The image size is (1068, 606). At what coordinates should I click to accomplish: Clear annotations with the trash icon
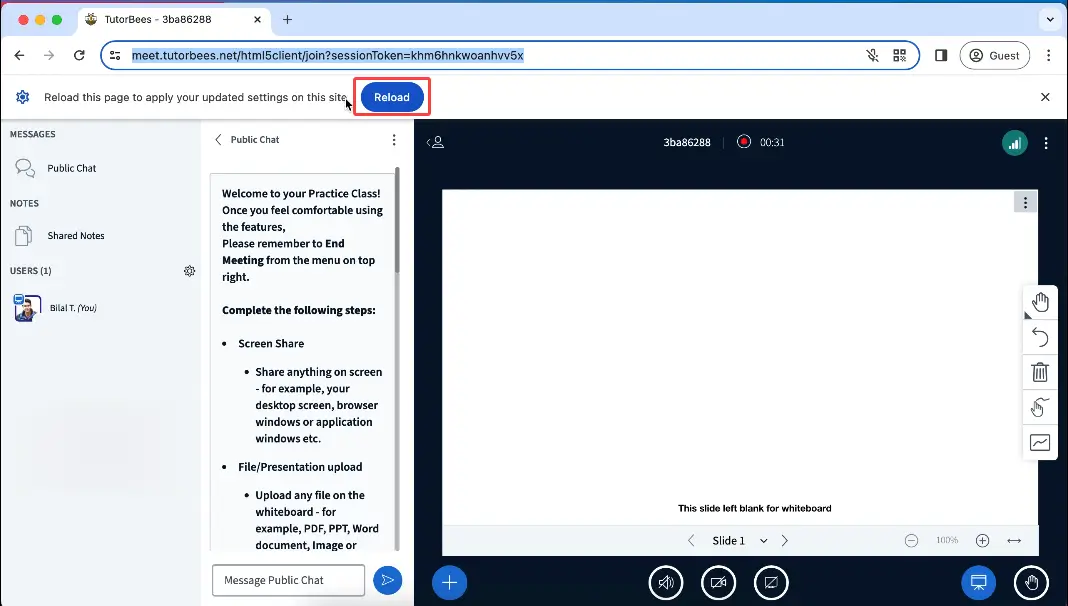[x=1040, y=372]
